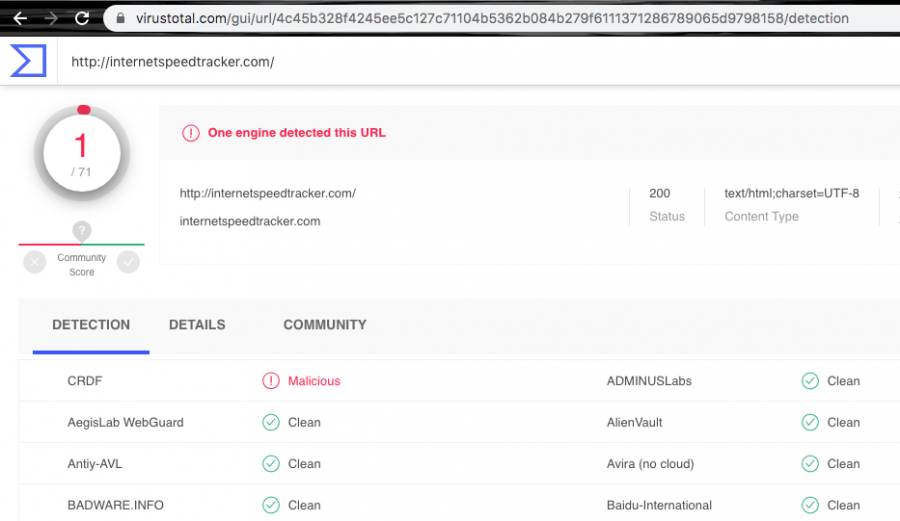Click the text/html;charset=UTF-8 content type
Image resolution: width=900 pixels, height=521 pixels.
[x=792, y=193]
